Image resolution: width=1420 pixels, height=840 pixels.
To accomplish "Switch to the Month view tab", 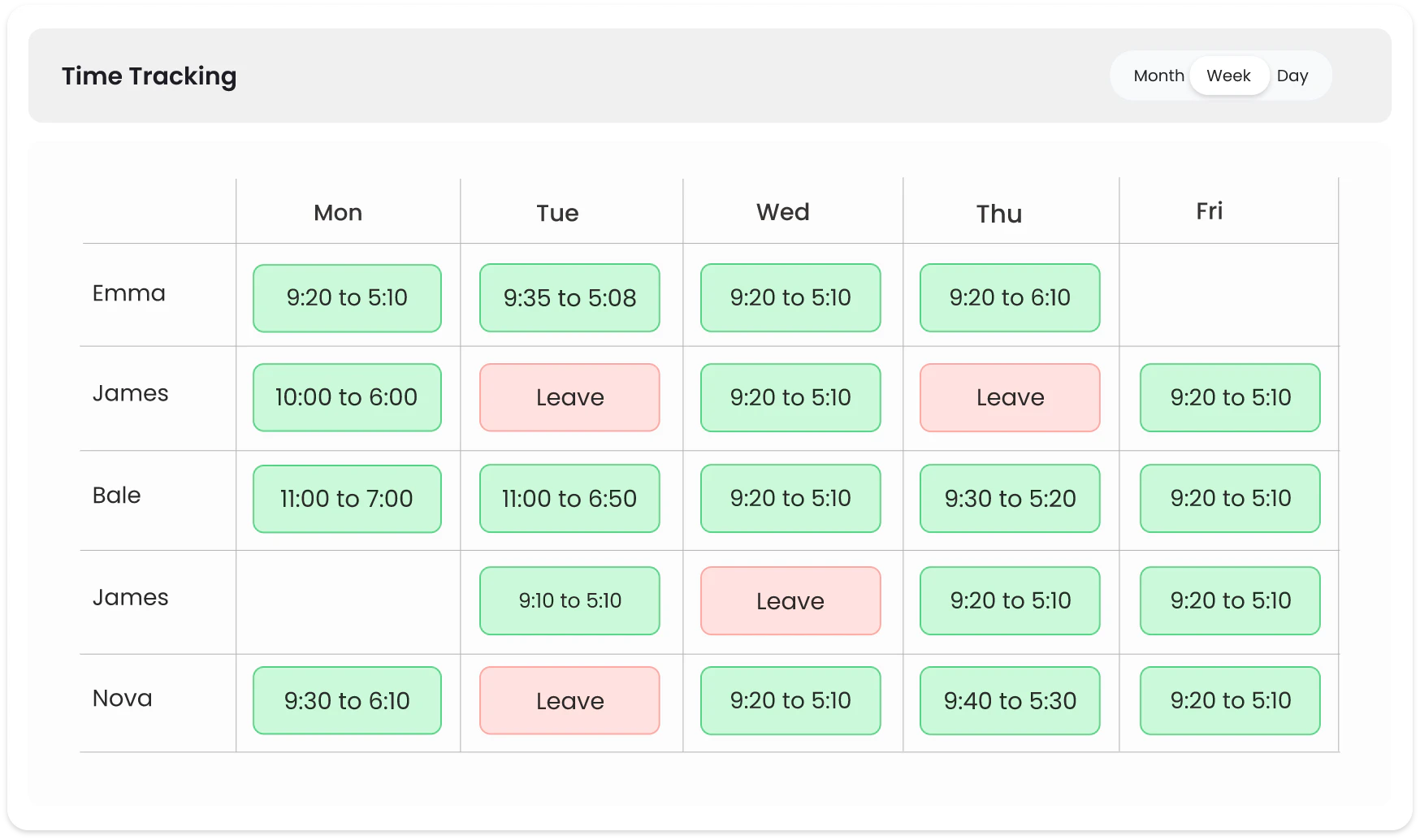I will [1158, 76].
